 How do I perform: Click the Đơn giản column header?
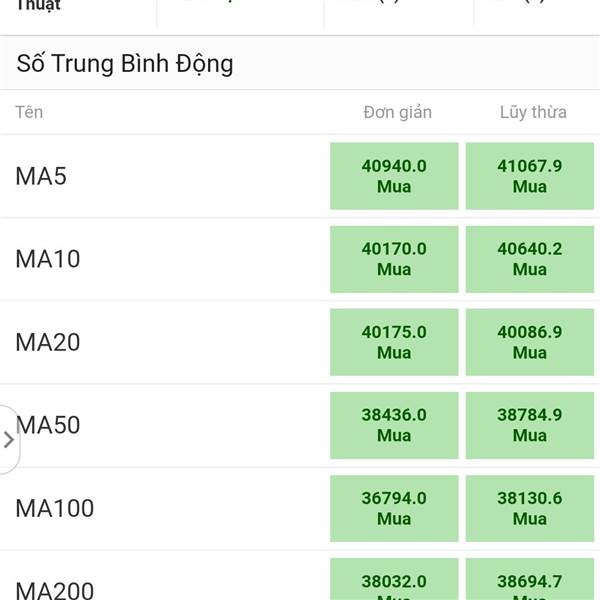(x=397, y=112)
